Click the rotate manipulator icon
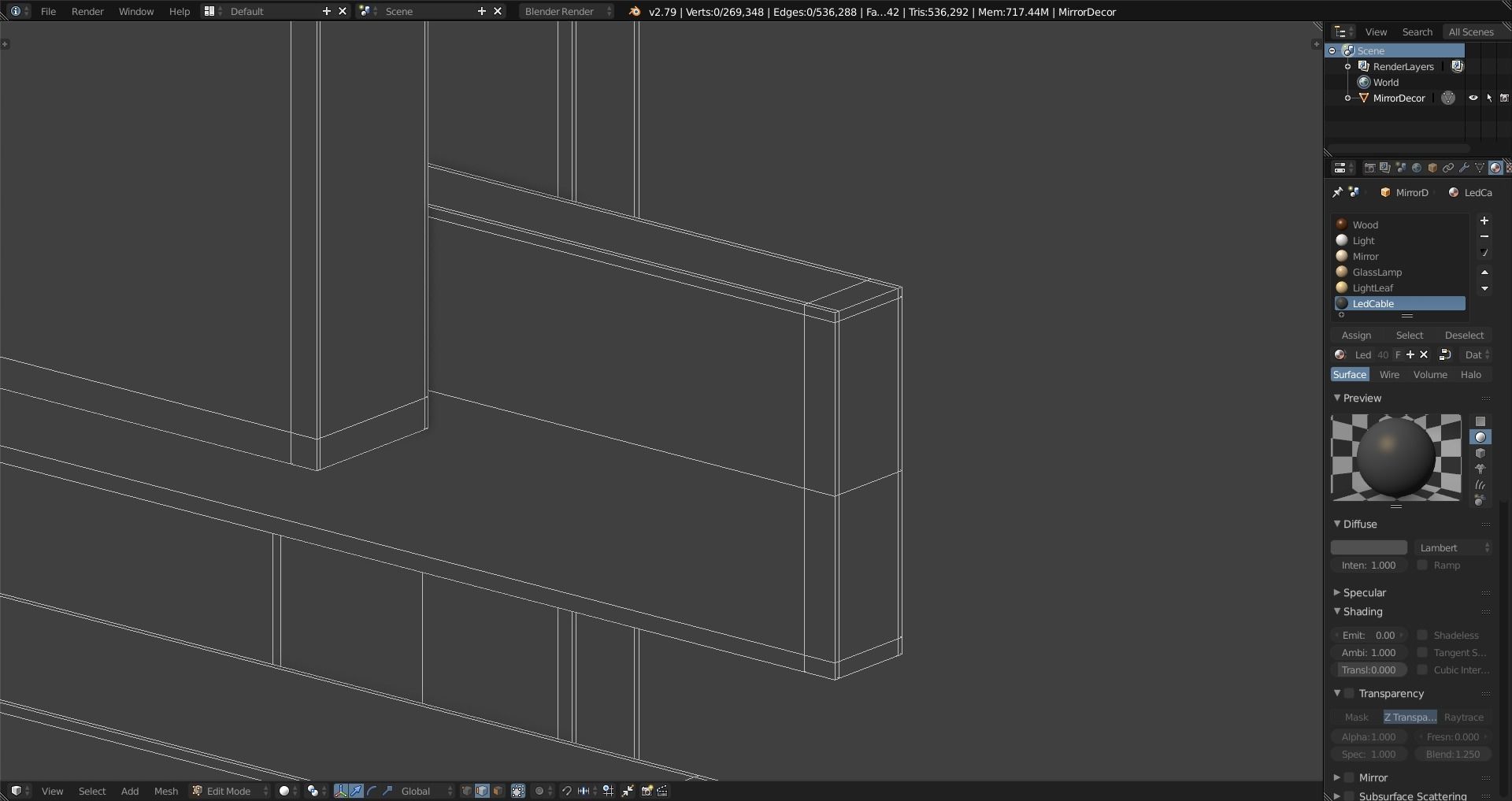The width and height of the screenshot is (1512, 801). [372, 791]
